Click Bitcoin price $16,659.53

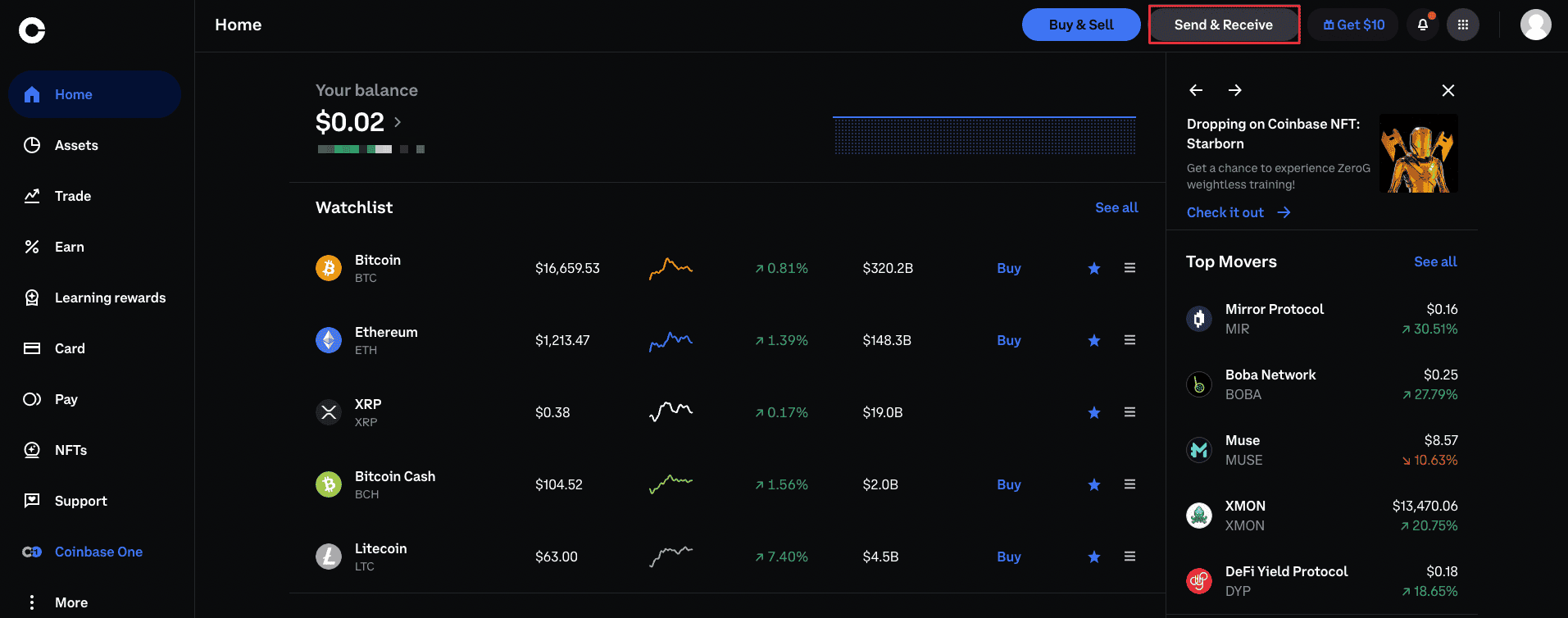[567, 268]
